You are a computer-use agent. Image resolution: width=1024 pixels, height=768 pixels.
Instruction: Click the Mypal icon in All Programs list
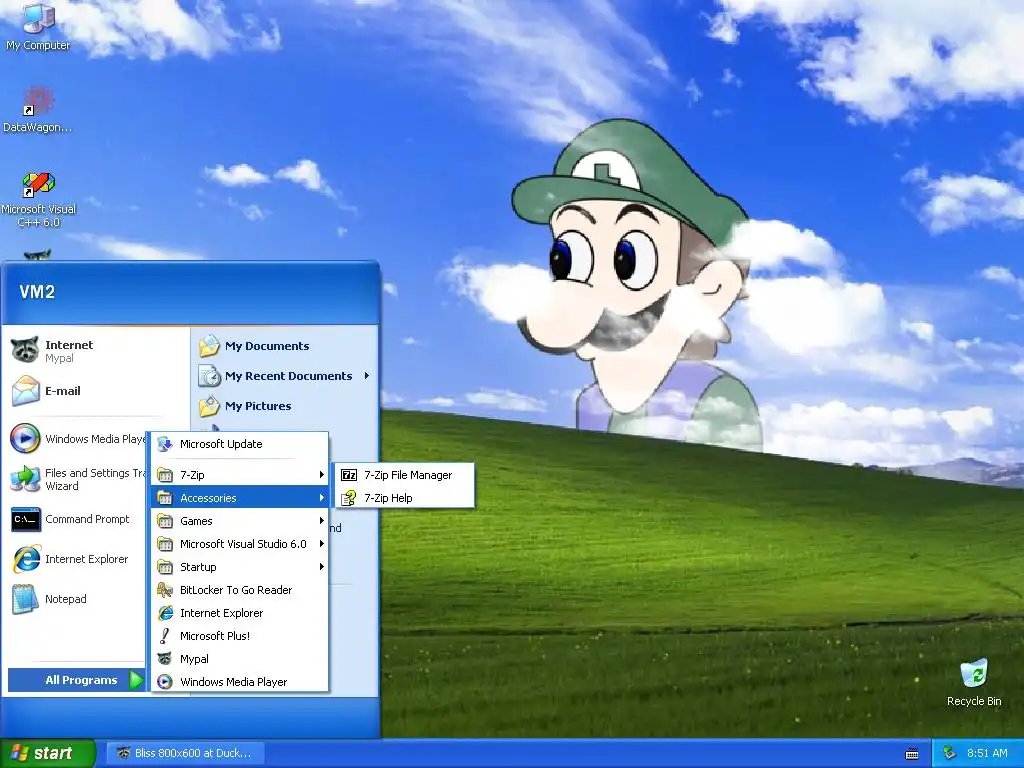pyautogui.click(x=165, y=659)
